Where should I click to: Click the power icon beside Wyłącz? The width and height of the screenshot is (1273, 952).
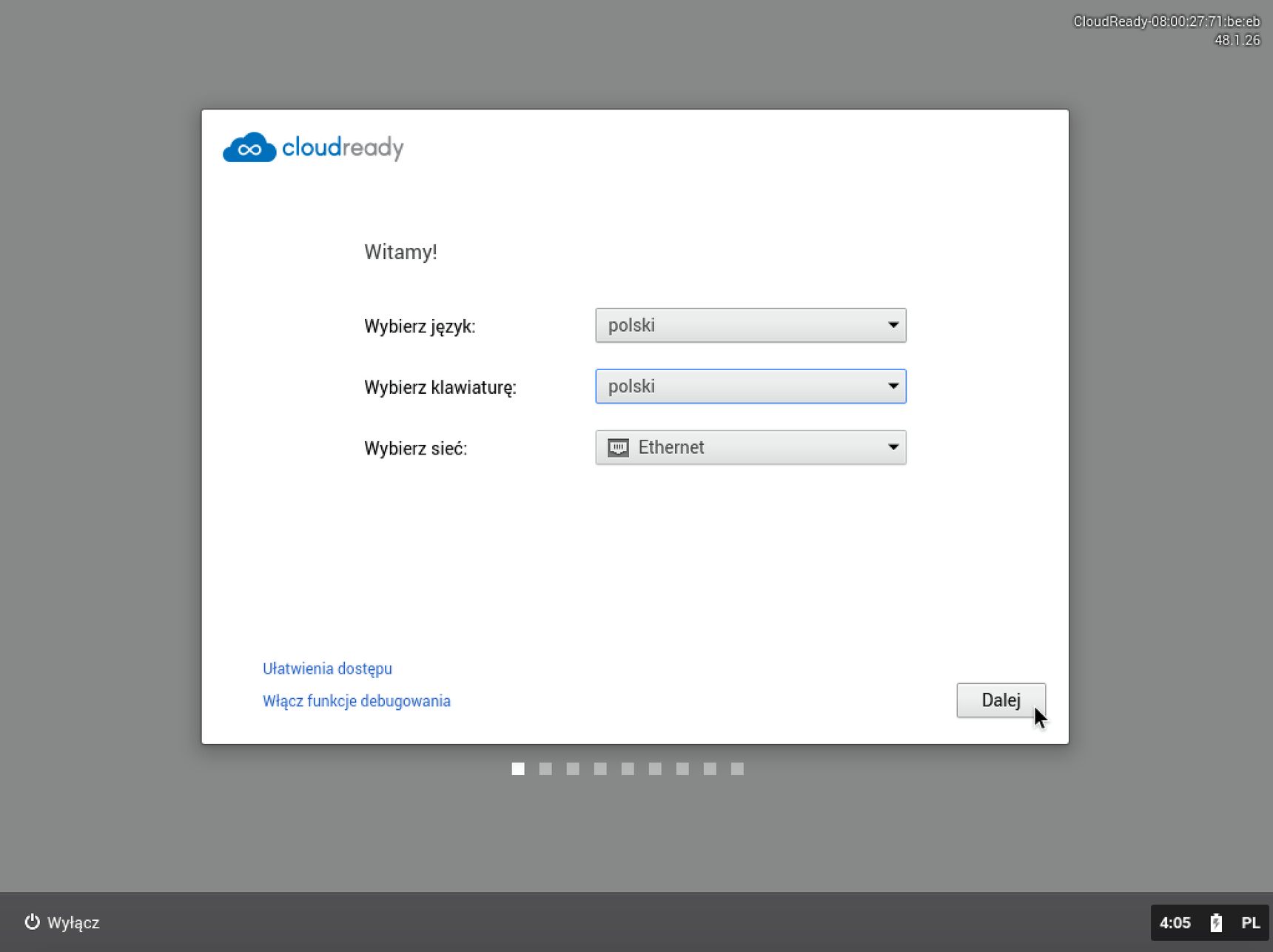click(32, 922)
